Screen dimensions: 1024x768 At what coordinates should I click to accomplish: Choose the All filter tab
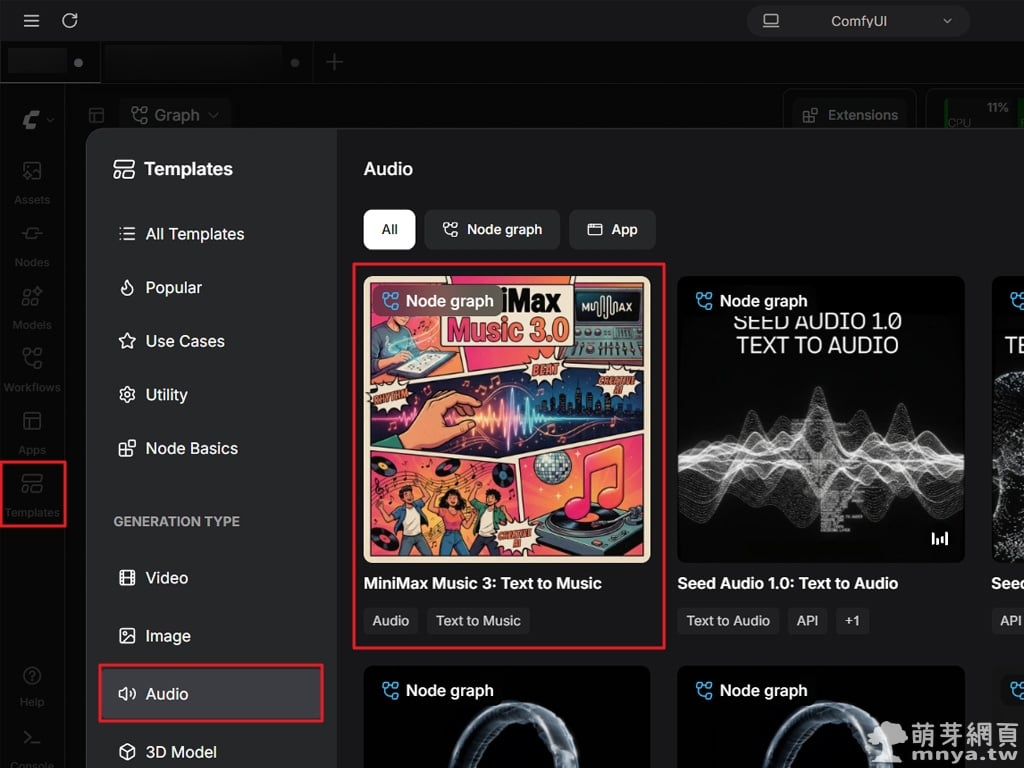[389, 229]
